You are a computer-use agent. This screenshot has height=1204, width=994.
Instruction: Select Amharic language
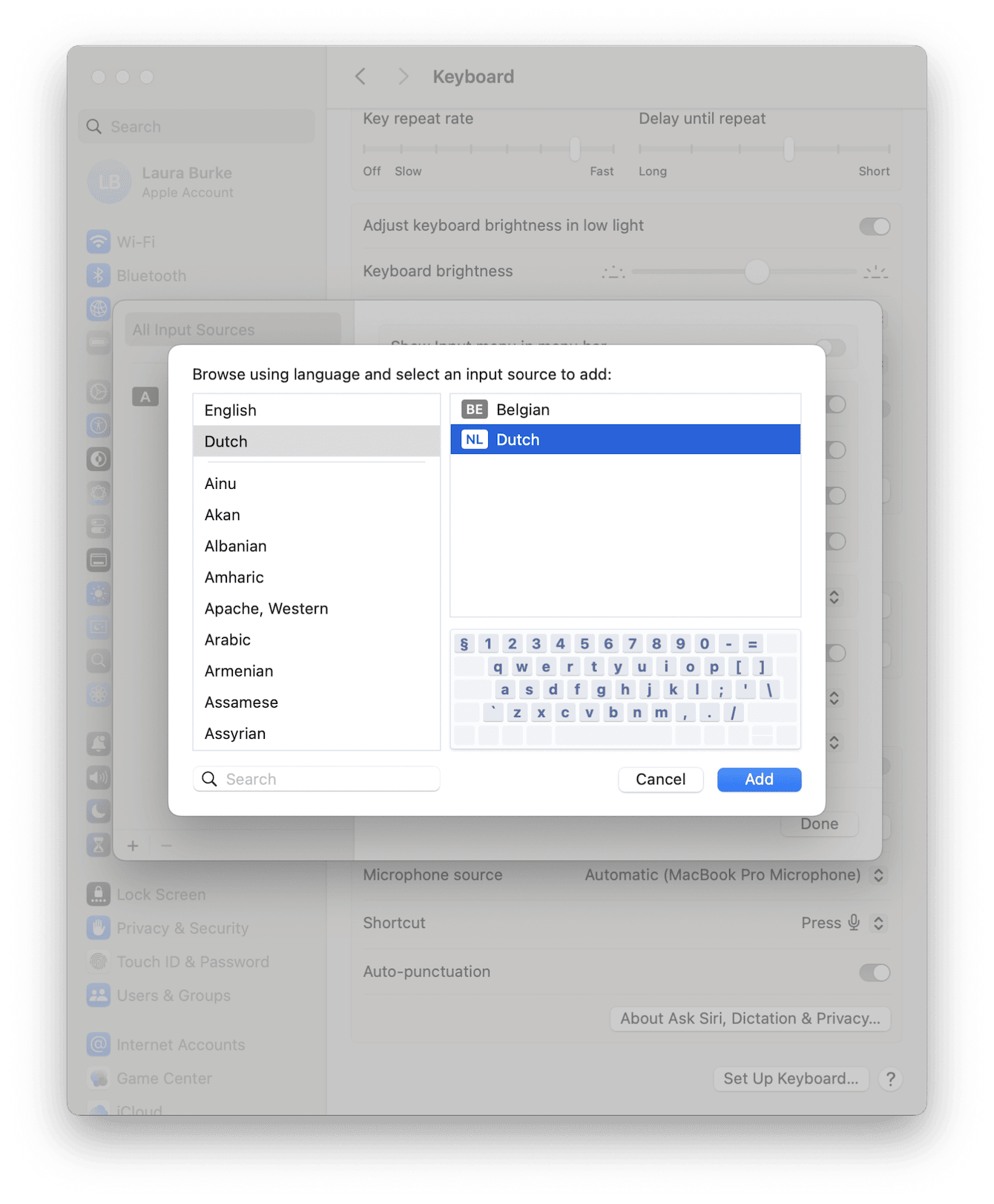tap(316, 577)
